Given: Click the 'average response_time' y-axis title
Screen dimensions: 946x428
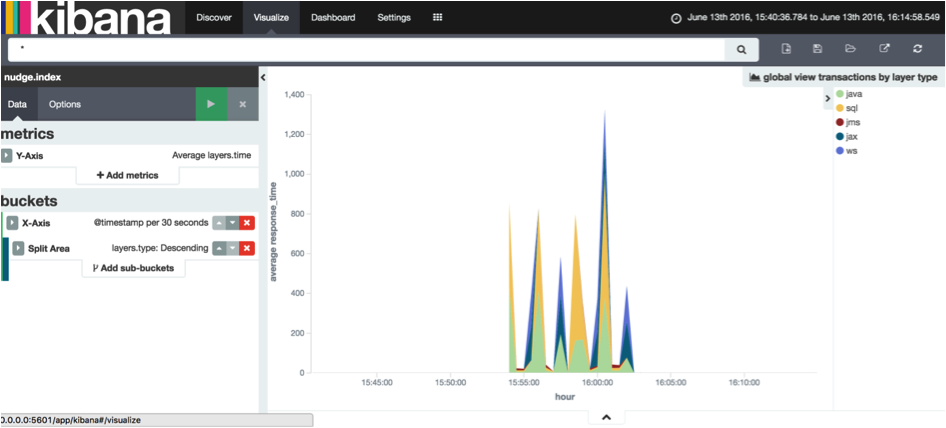Looking at the screenshot, I should coord(273,231).
